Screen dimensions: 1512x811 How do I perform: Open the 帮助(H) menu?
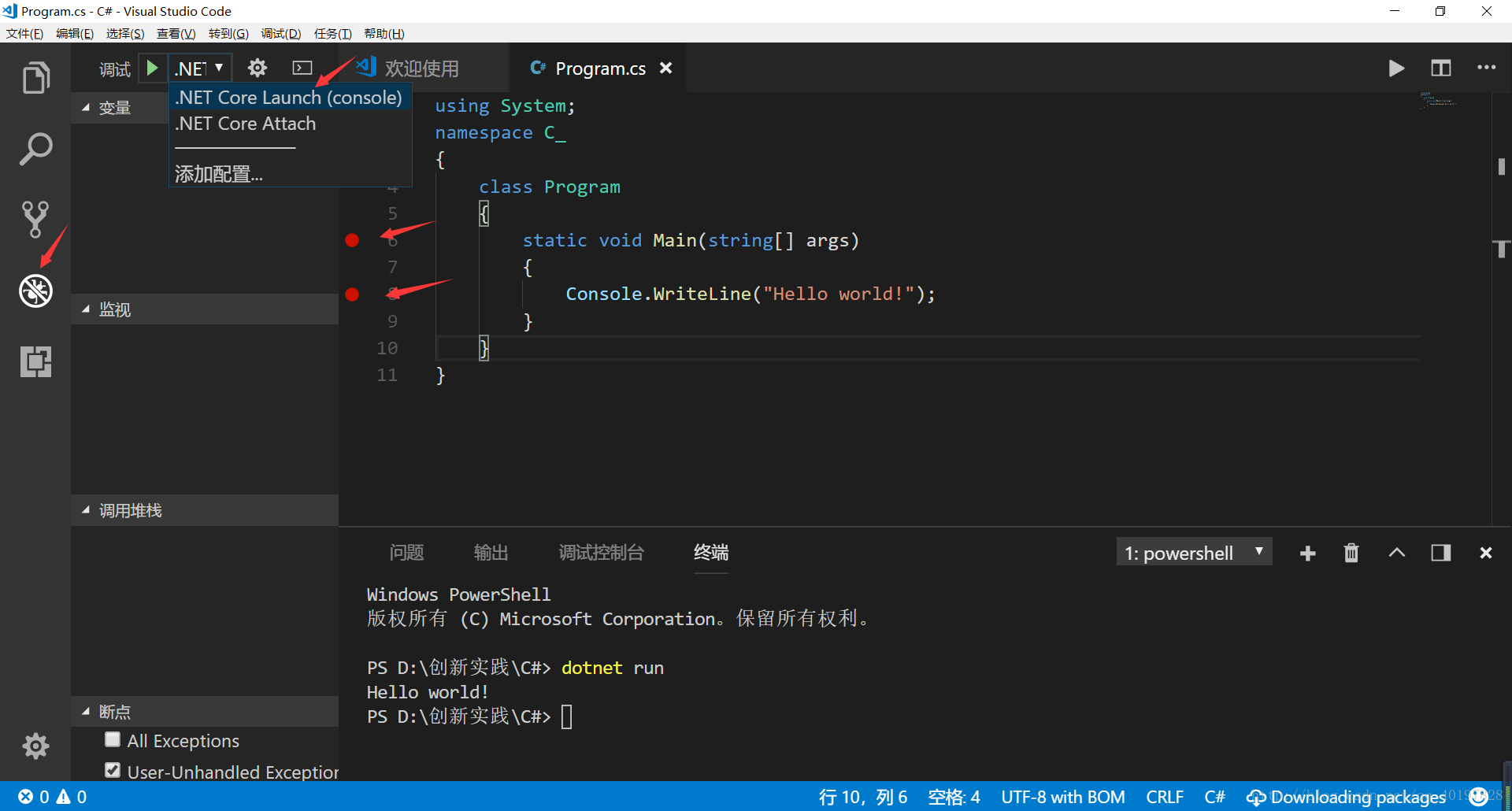[384, 34]
